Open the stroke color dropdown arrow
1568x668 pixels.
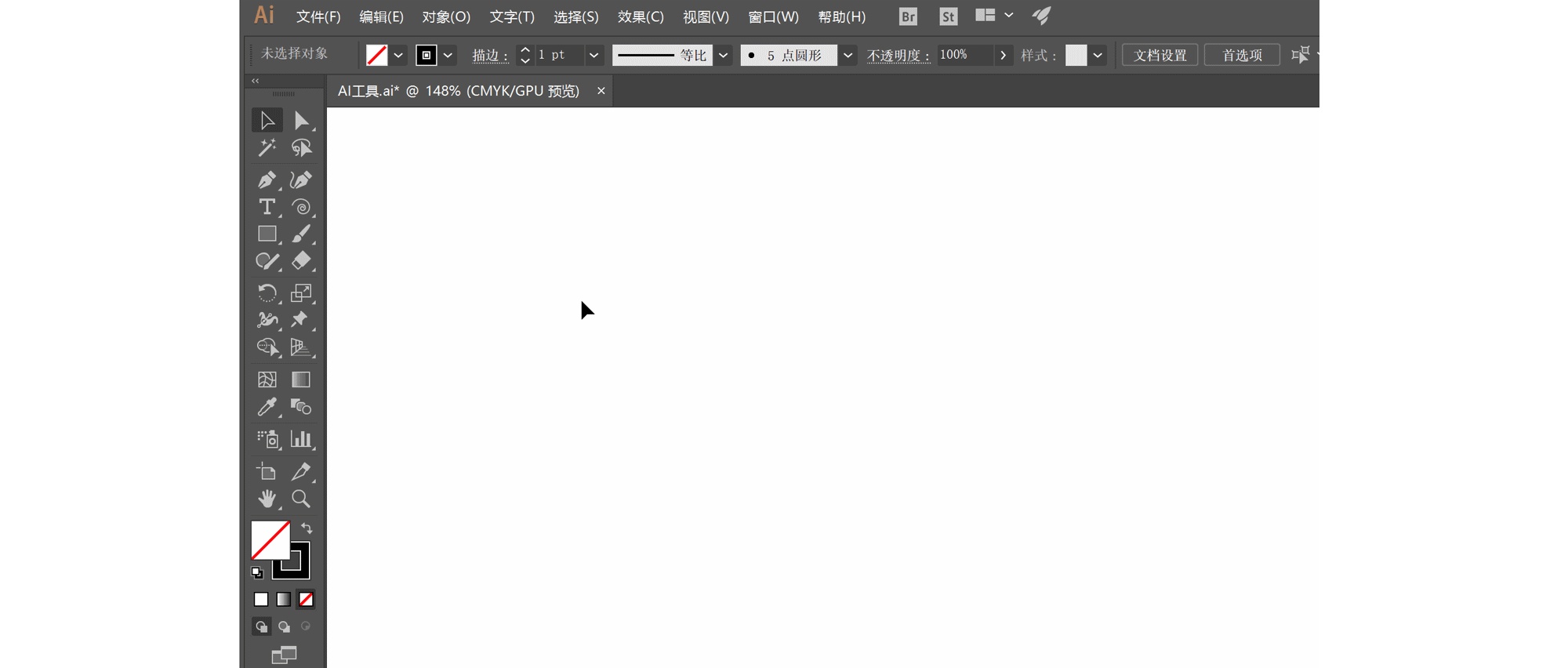(448, 55)
